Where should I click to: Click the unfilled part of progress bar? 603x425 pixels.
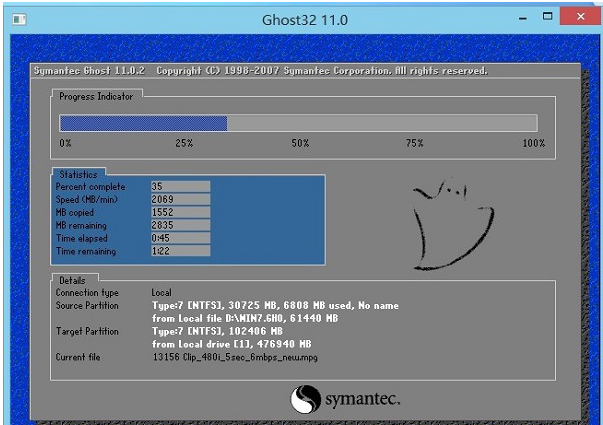pos(380,123)
